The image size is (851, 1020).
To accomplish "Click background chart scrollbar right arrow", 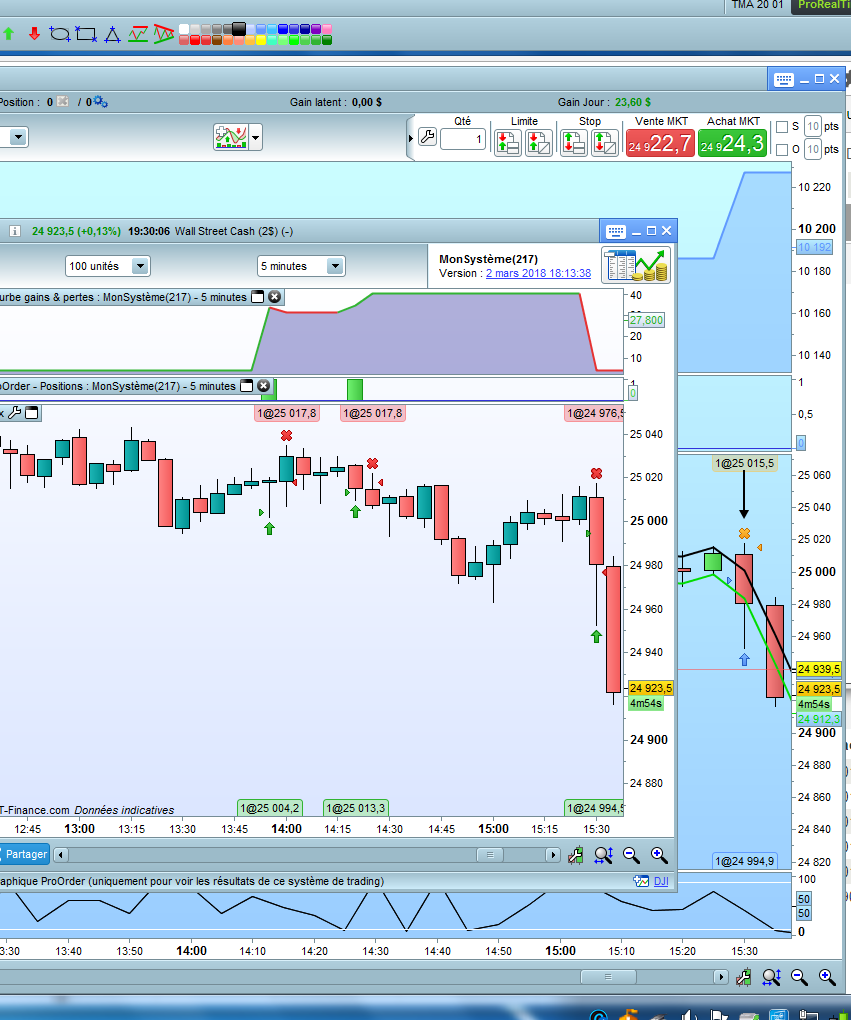I will point(720,977).
